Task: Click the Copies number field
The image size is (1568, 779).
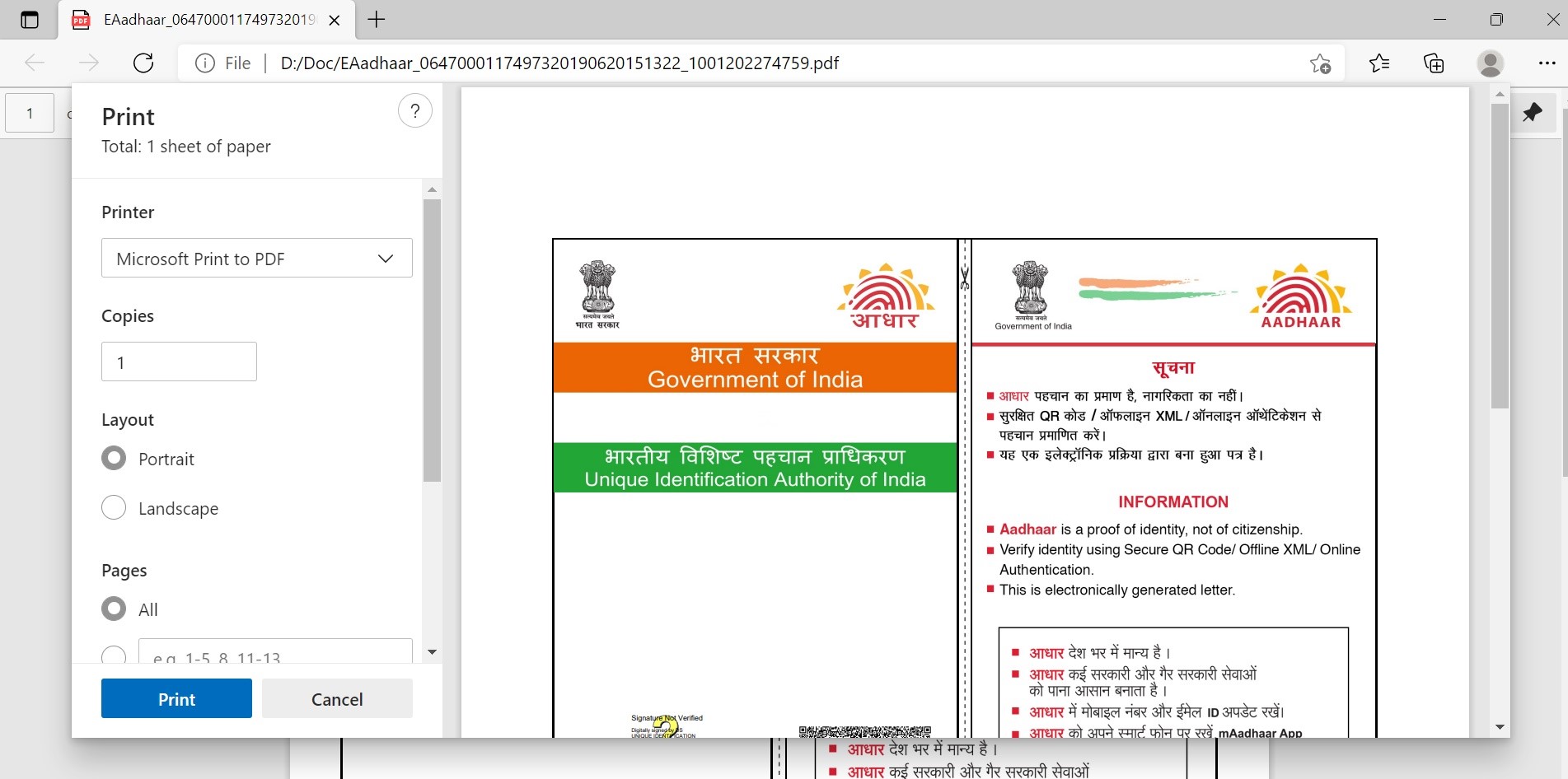Action: point(179,362)
